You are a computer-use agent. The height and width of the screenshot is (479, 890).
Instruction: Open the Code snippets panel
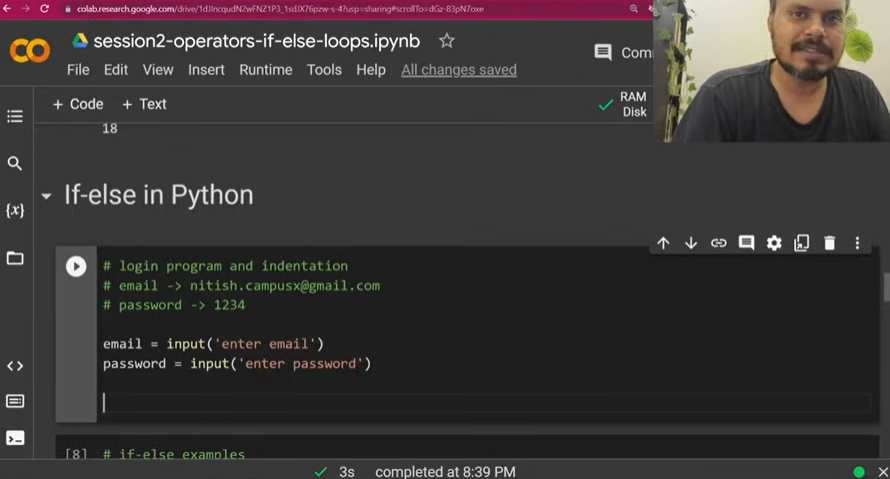(x=15, y=366)
